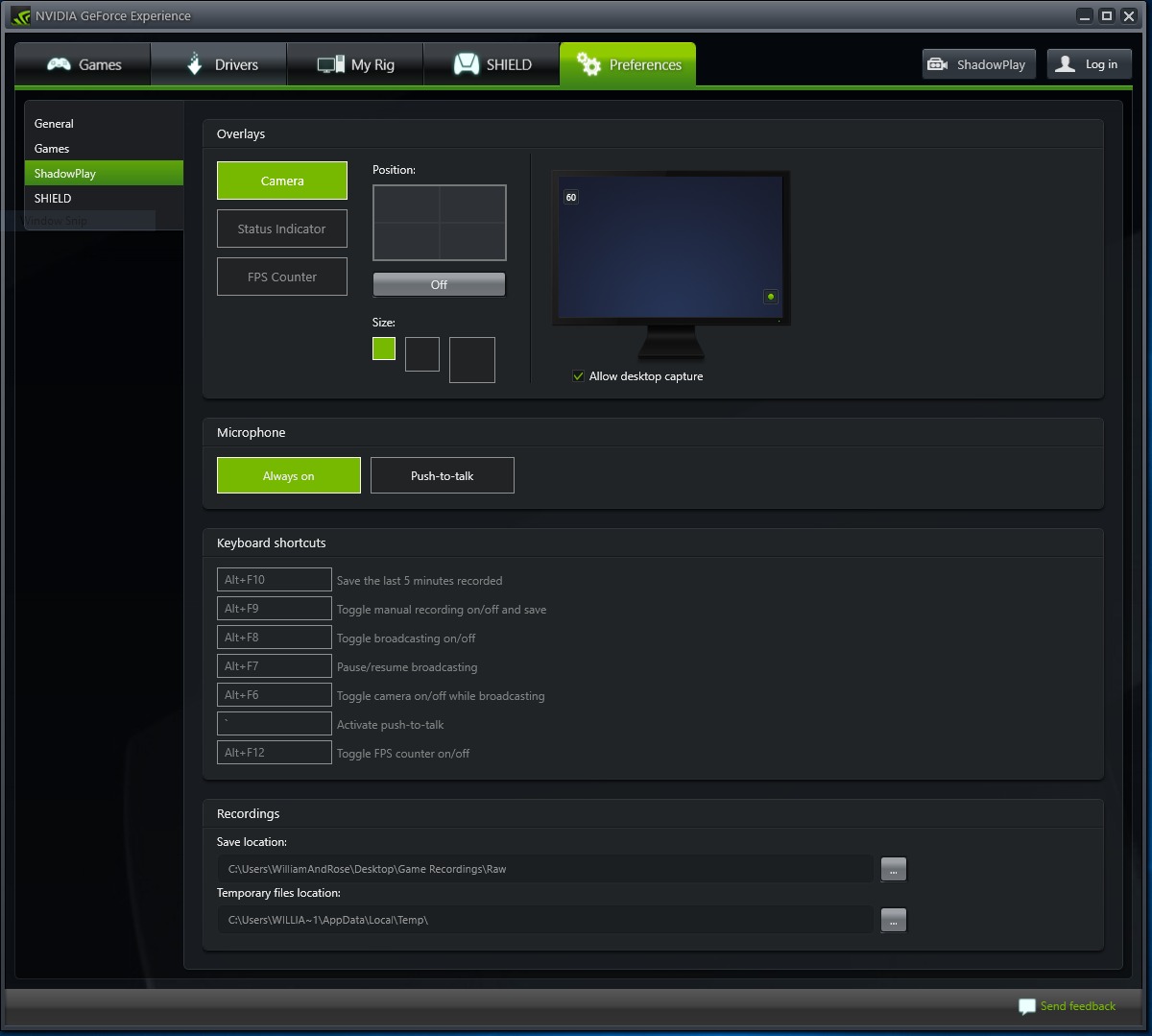Click the 60 FPS counter on preview monitor
This screenshot has height=1036, width=1152.
coord(571,198)
